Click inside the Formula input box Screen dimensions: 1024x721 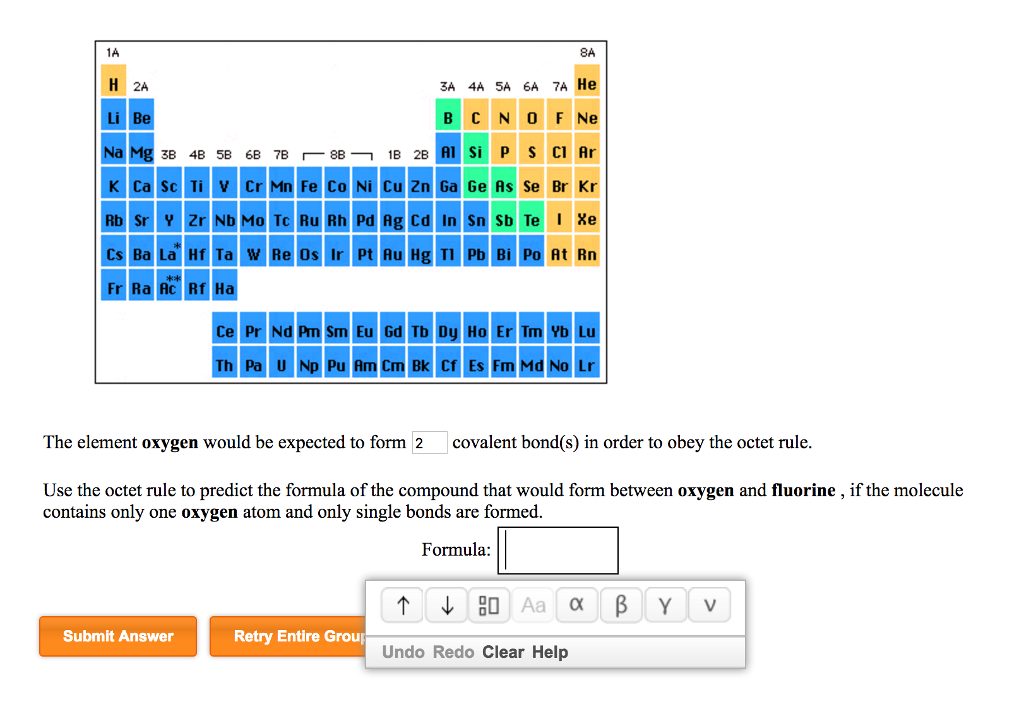click(557, 550)
